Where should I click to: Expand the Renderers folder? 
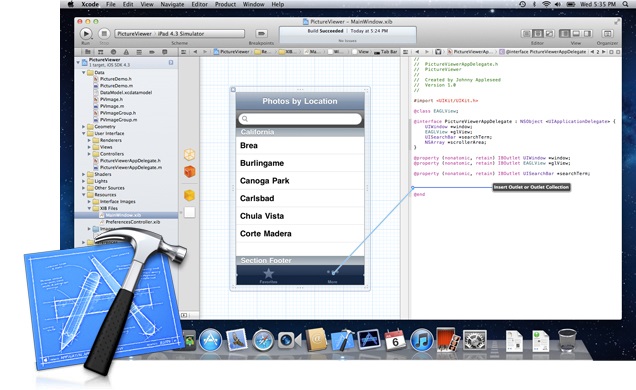coord(89,140)
